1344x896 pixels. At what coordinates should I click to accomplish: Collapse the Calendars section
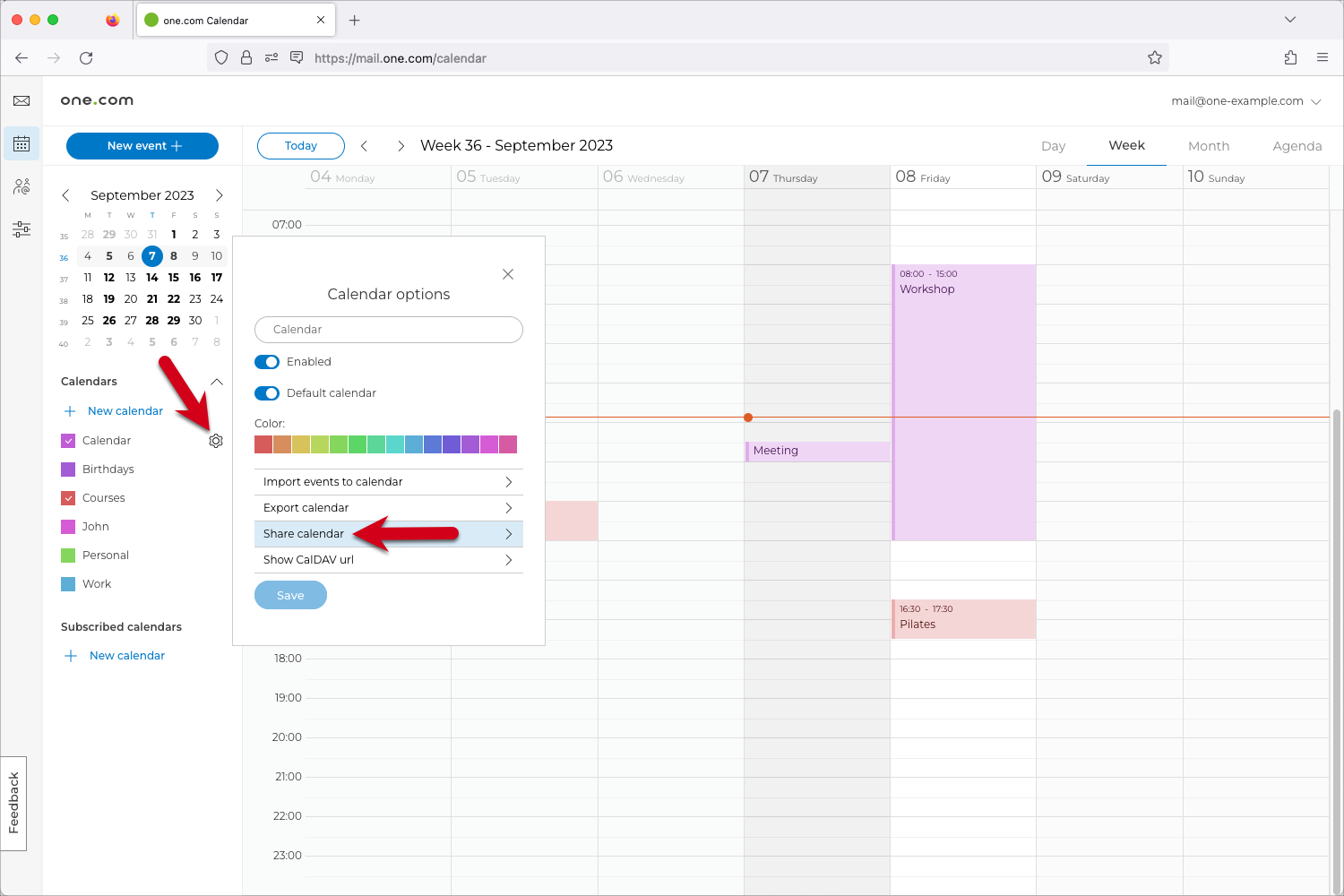(x=217, y=382)
